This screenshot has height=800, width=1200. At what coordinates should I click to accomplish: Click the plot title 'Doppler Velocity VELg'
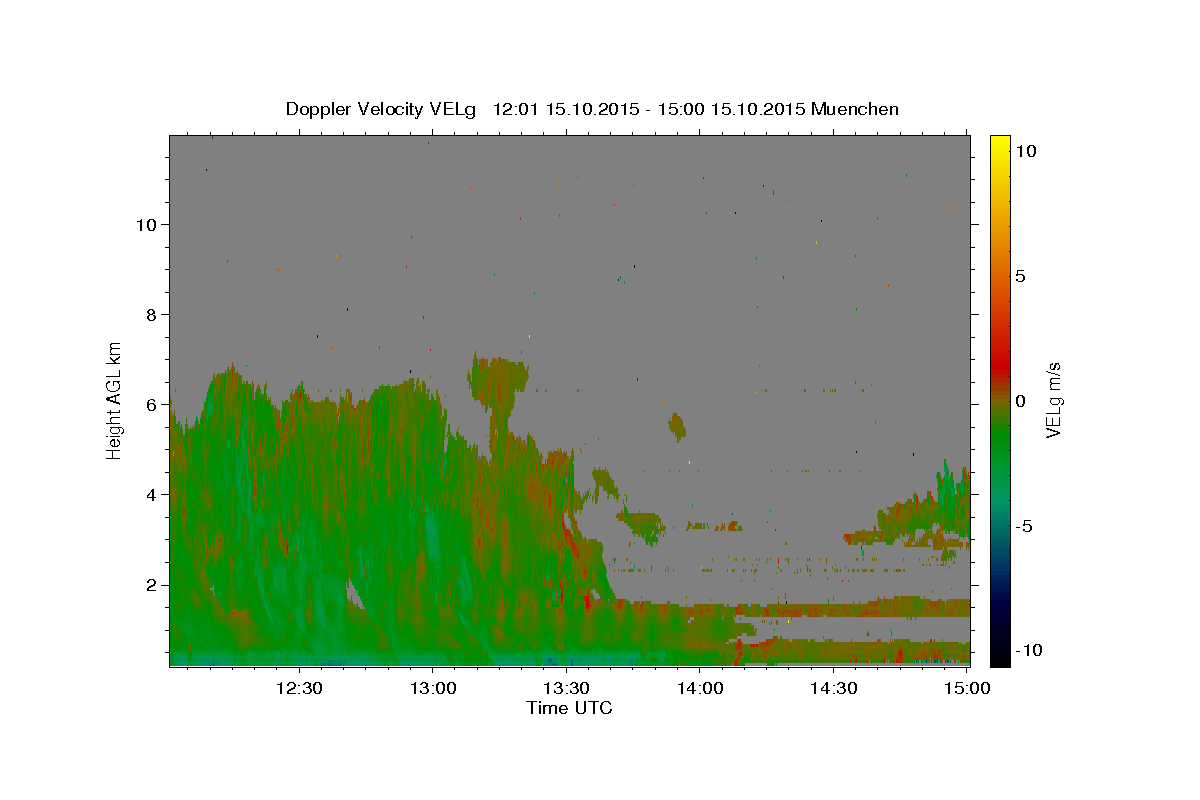coord(383,109)
